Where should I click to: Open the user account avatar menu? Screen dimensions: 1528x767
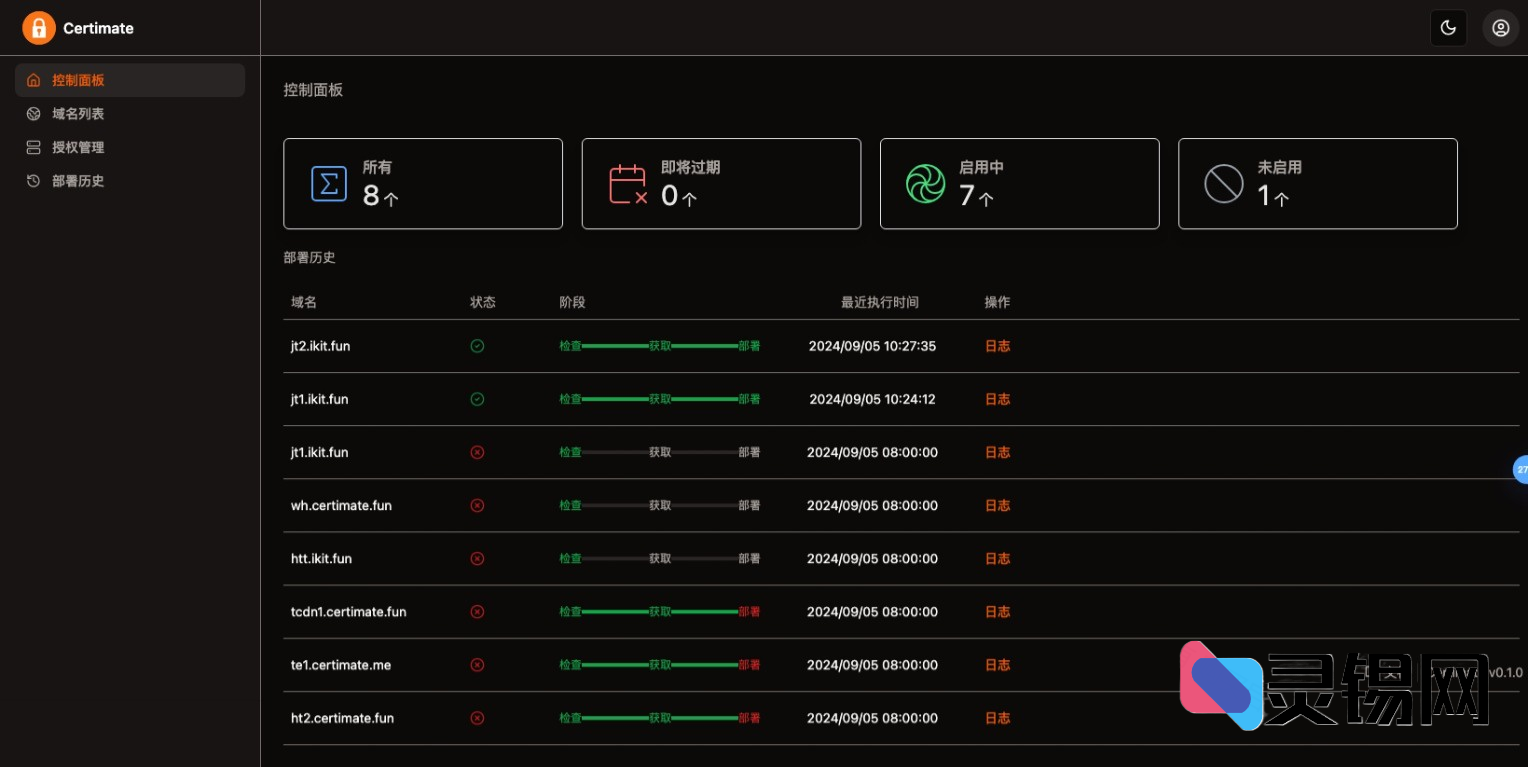pyautogui.click(x=1500, y=28)
